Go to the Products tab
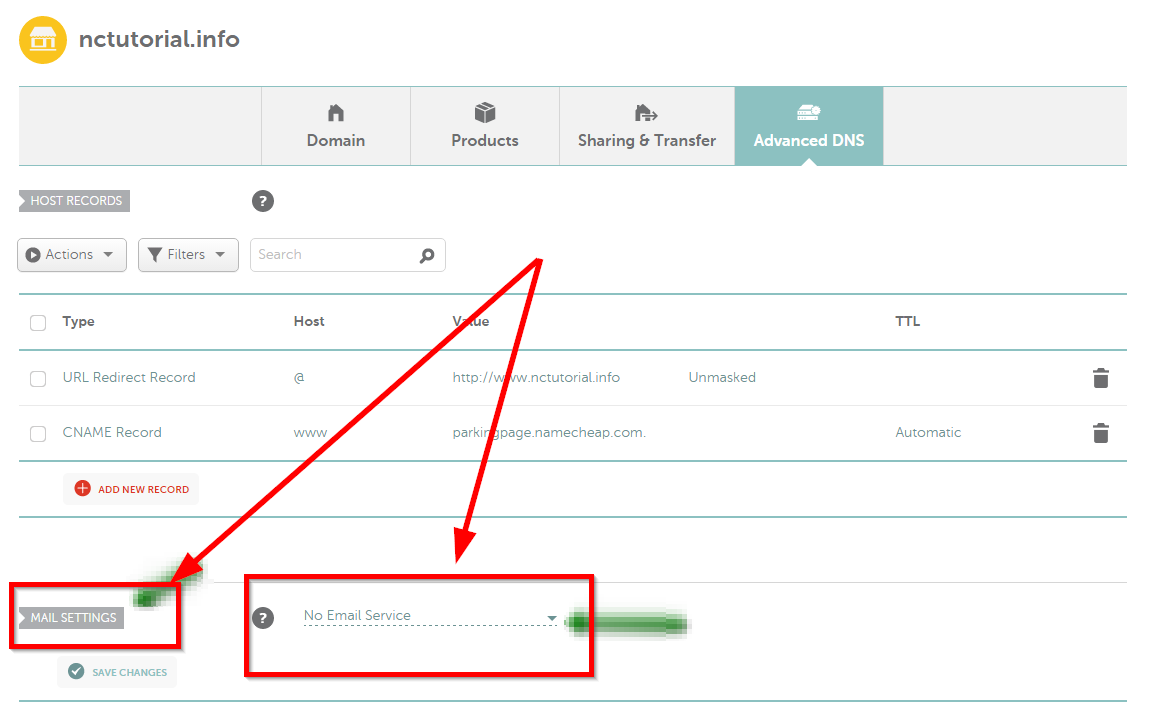 (x=485, y=126)
